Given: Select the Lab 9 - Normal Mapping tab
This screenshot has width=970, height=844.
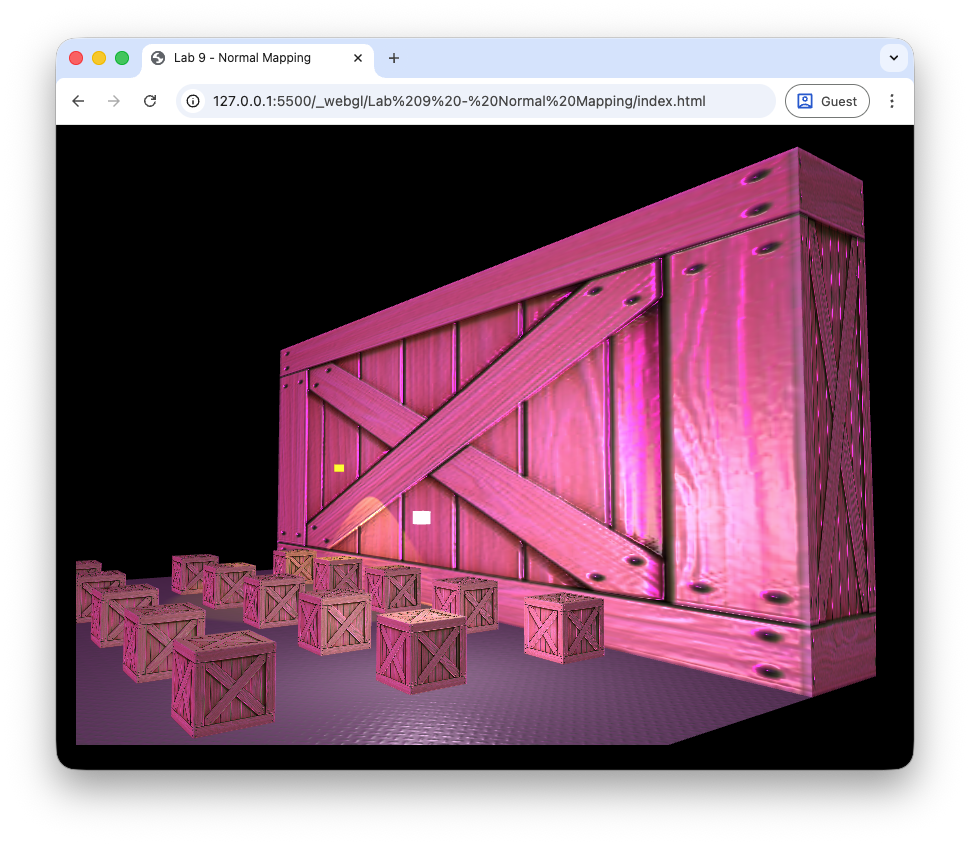Looking at the screenshot, I should [242, 58].
